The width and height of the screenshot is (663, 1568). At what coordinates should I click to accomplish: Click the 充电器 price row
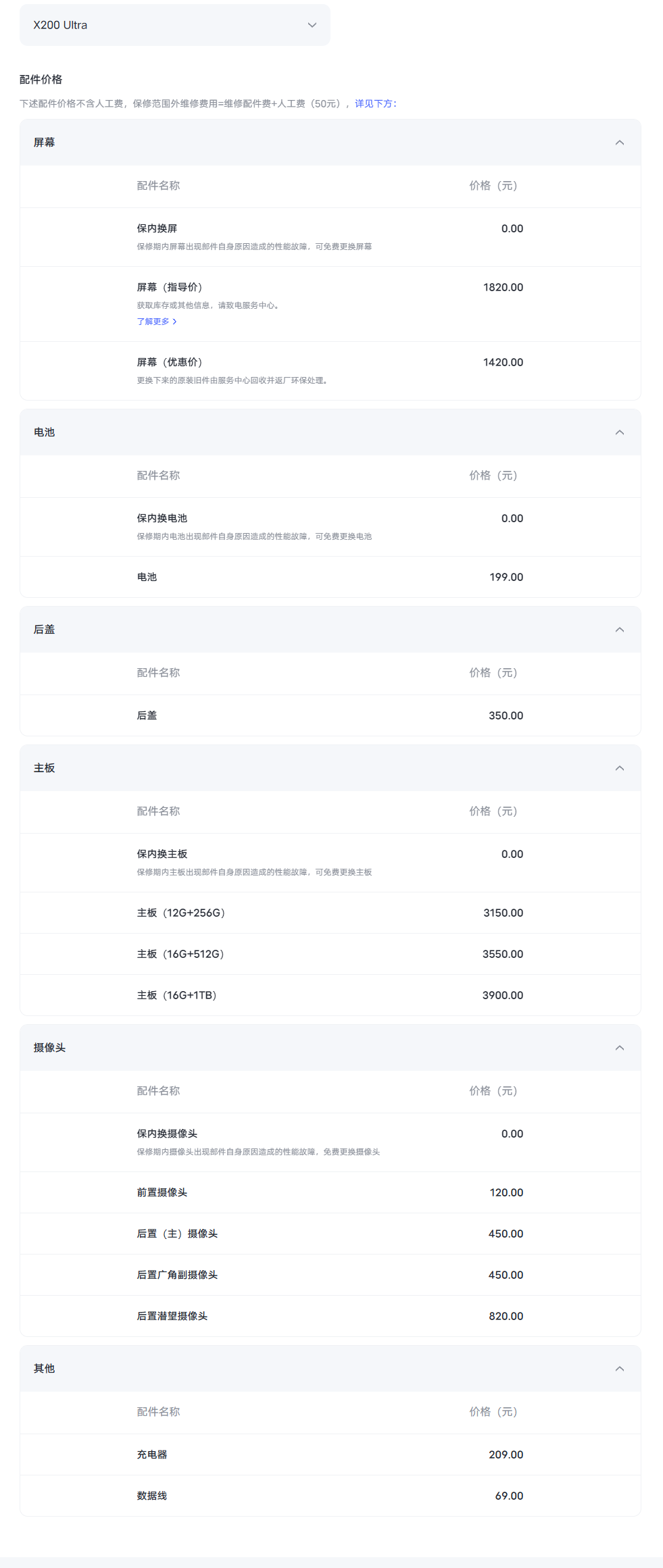330,1455
